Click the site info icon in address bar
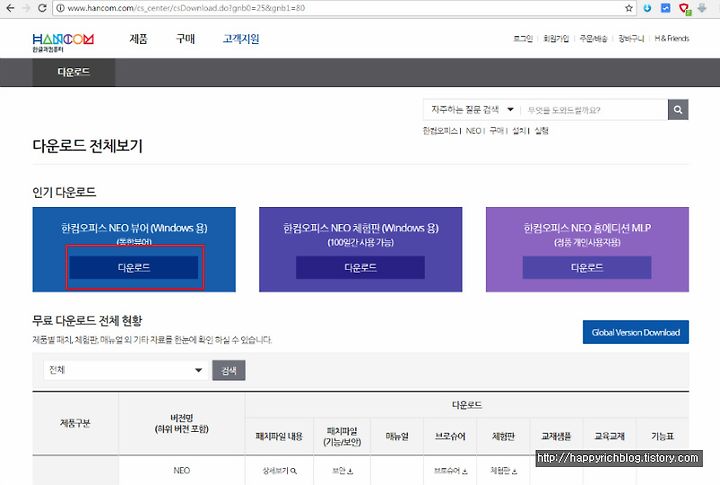 coord(61,8)
